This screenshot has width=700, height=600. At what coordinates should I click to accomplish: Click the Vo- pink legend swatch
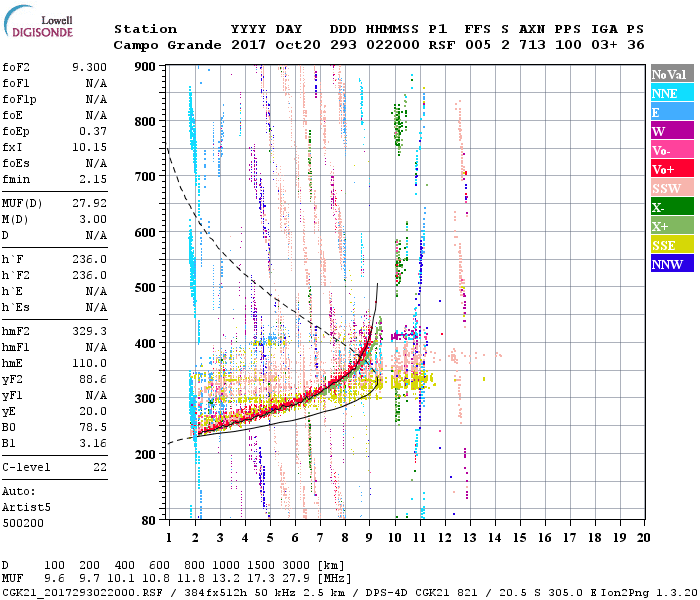(x=672, y=150)
